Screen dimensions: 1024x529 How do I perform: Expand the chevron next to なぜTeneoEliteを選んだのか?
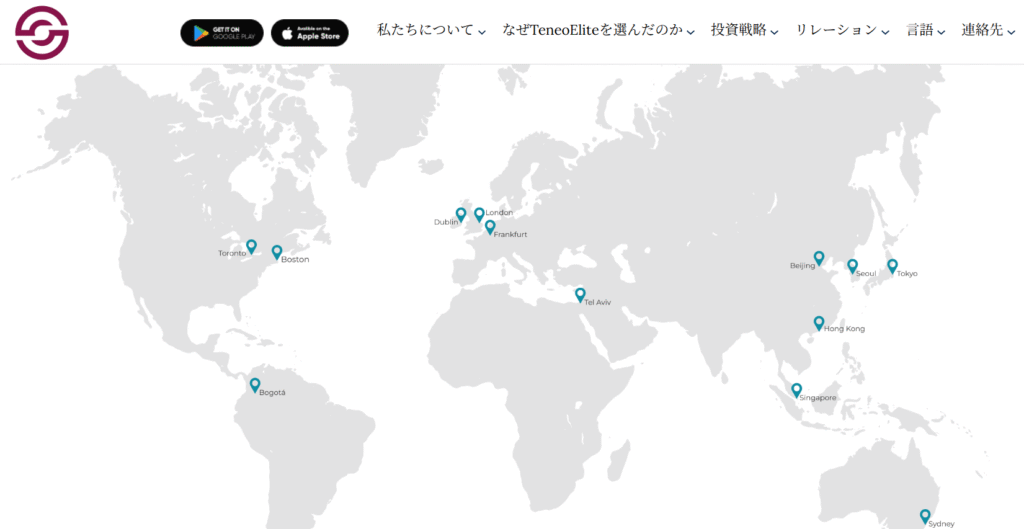691,32
